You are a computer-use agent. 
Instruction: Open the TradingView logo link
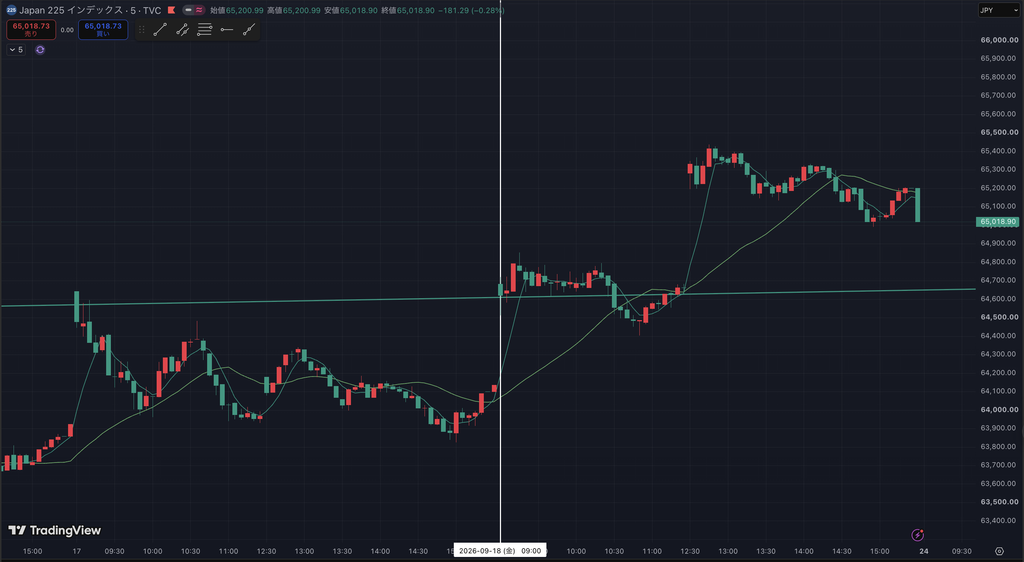coord(55,530)
